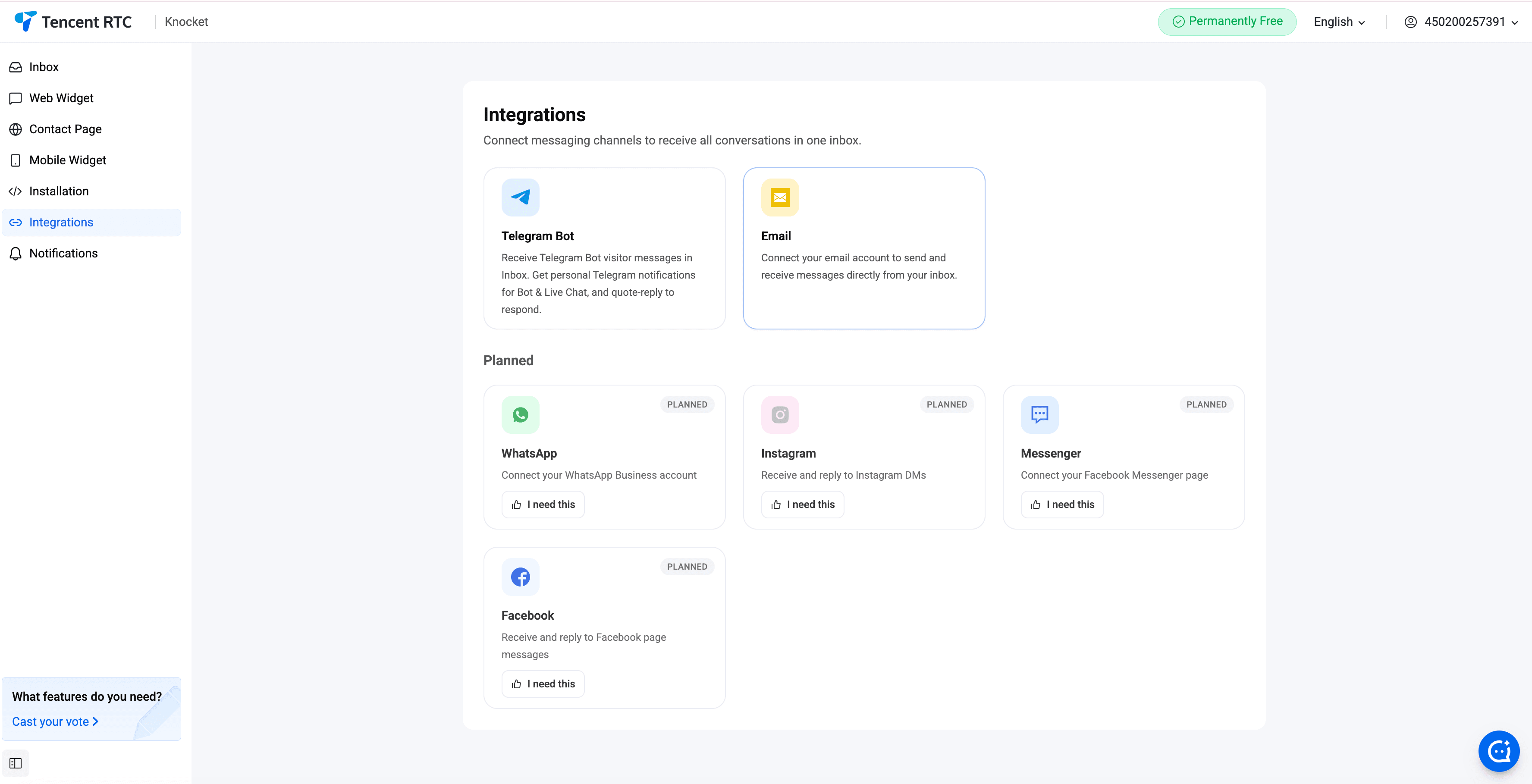This screenshot has height=784, width=1532.
Task: Open the Telegram Bot paper plane icon
Action: tap(521, 198)
